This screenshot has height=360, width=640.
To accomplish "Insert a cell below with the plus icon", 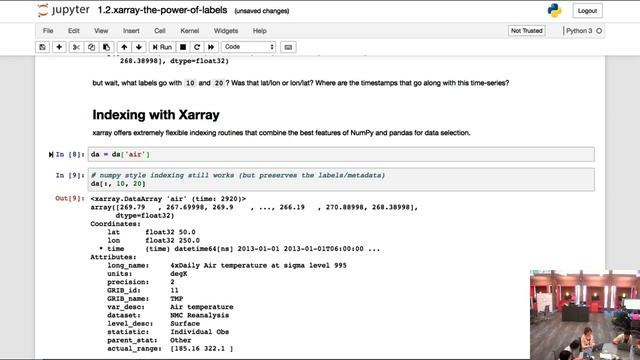I will click(59, 47).
